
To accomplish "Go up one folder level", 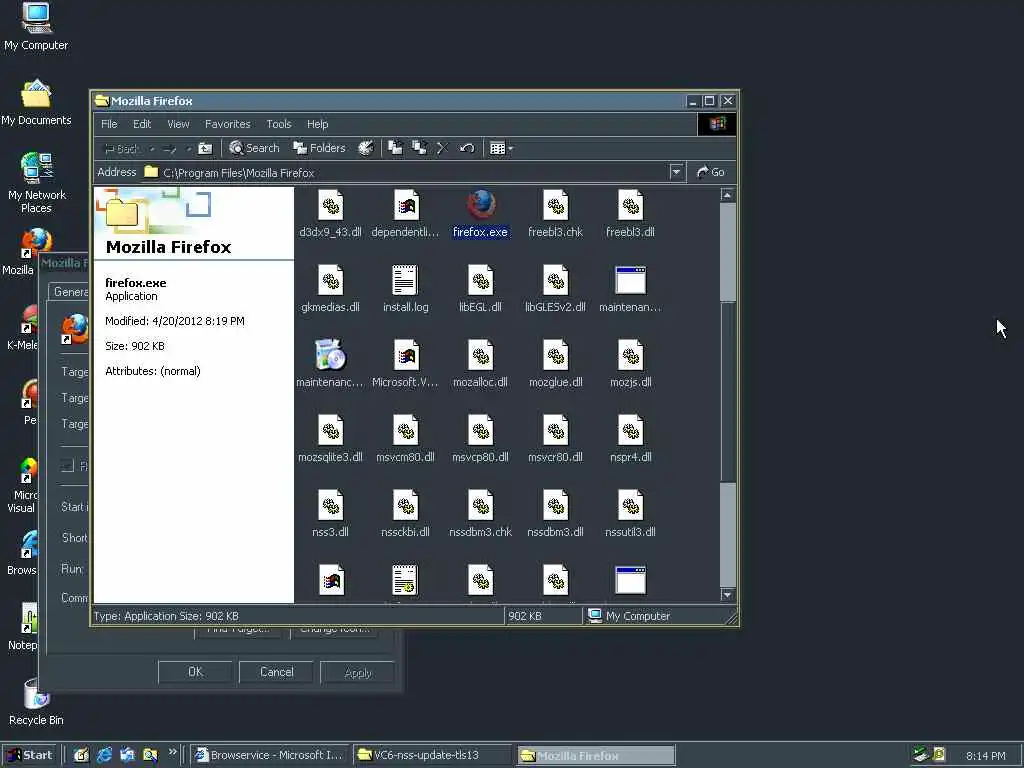I will click(x=205, y=148).
